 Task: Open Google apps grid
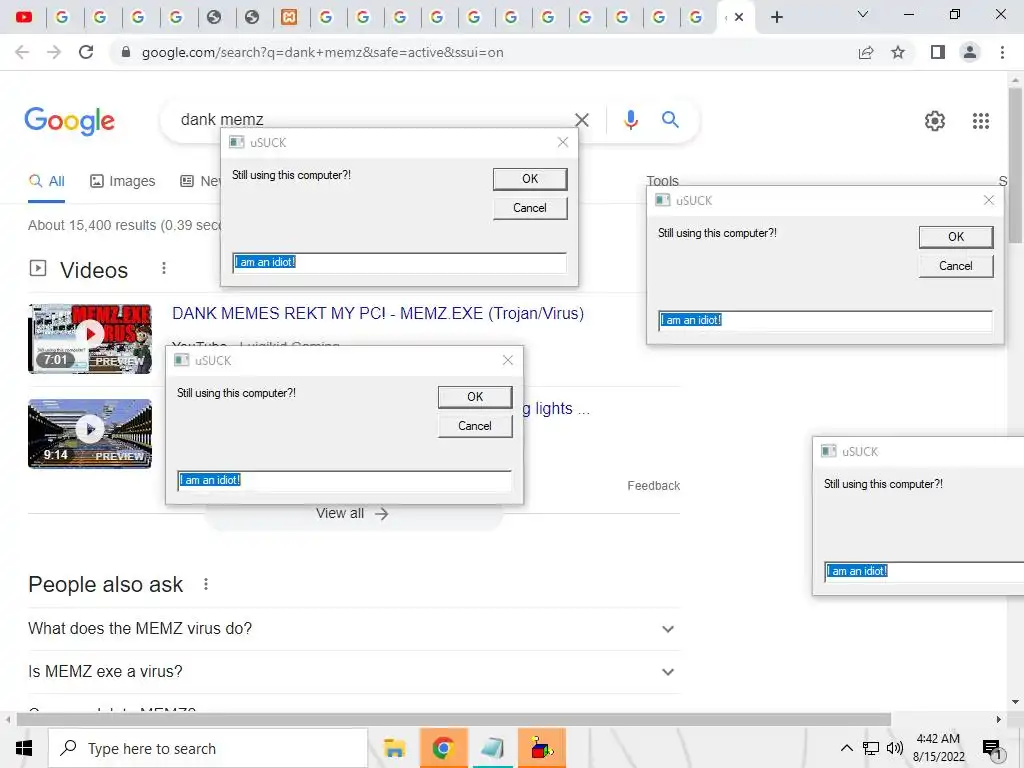981,121
